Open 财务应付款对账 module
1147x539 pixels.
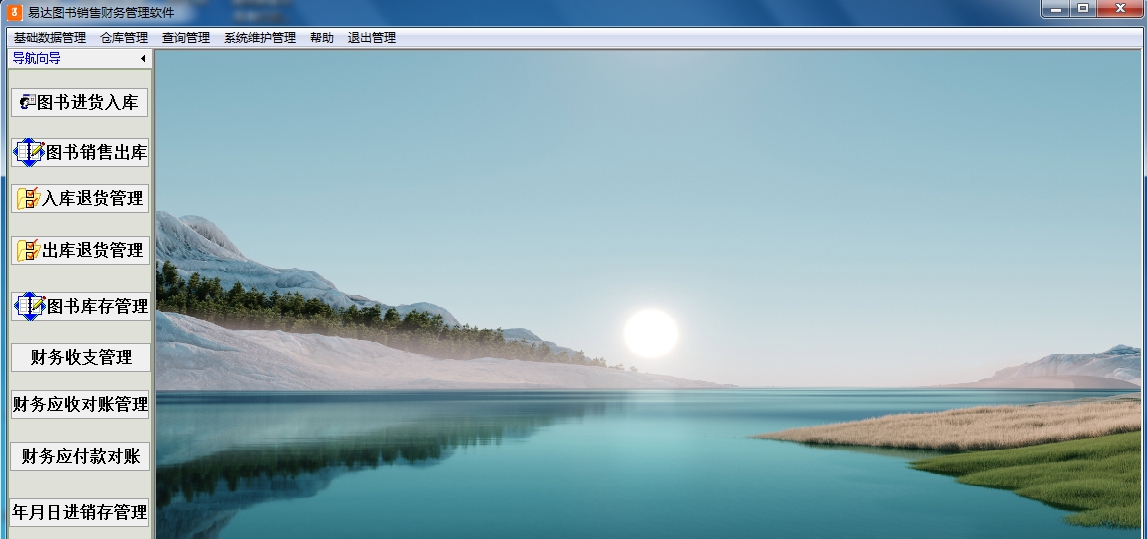coord(80,456)
